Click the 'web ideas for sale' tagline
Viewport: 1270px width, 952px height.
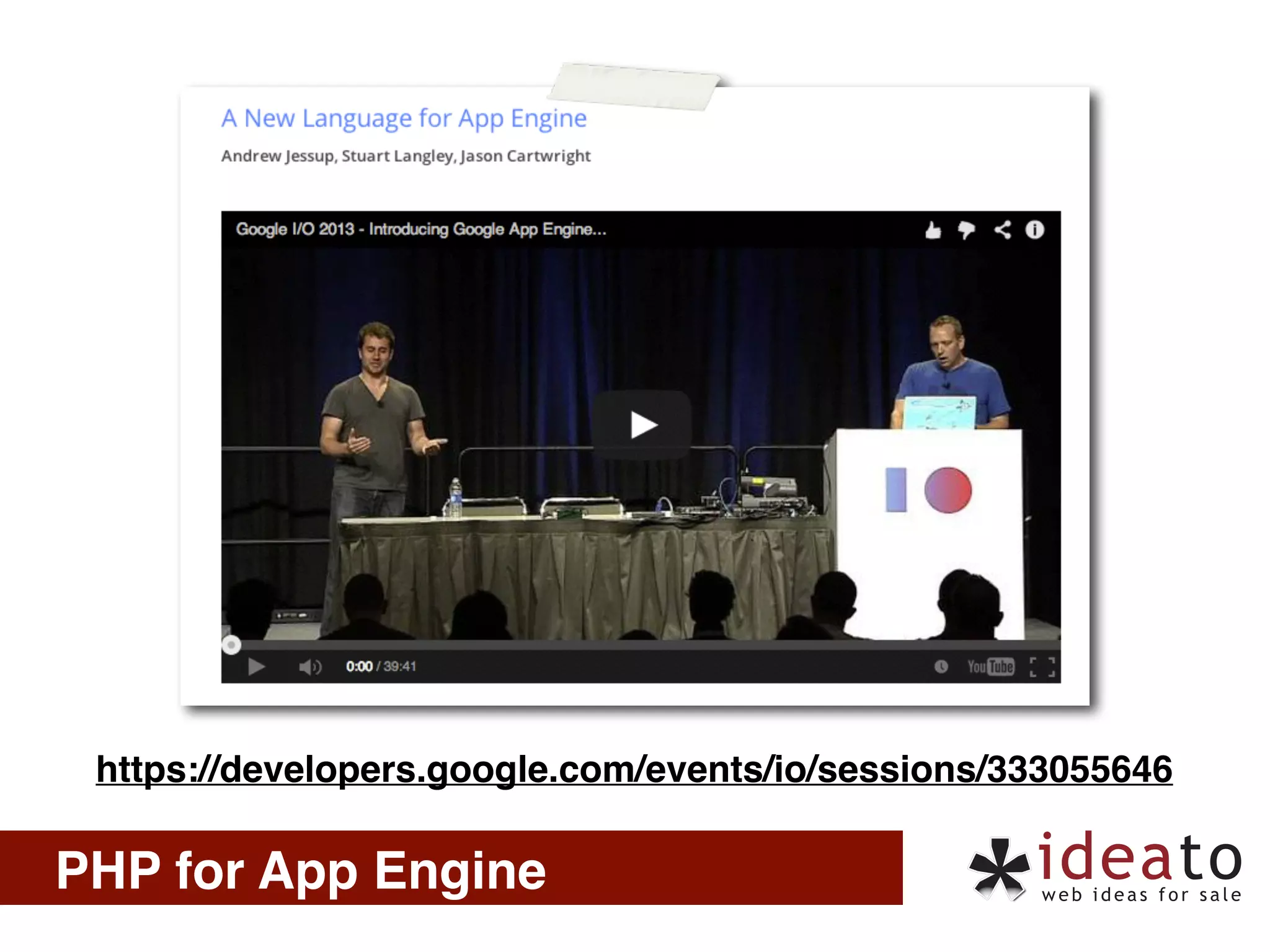click(1142, 895)
